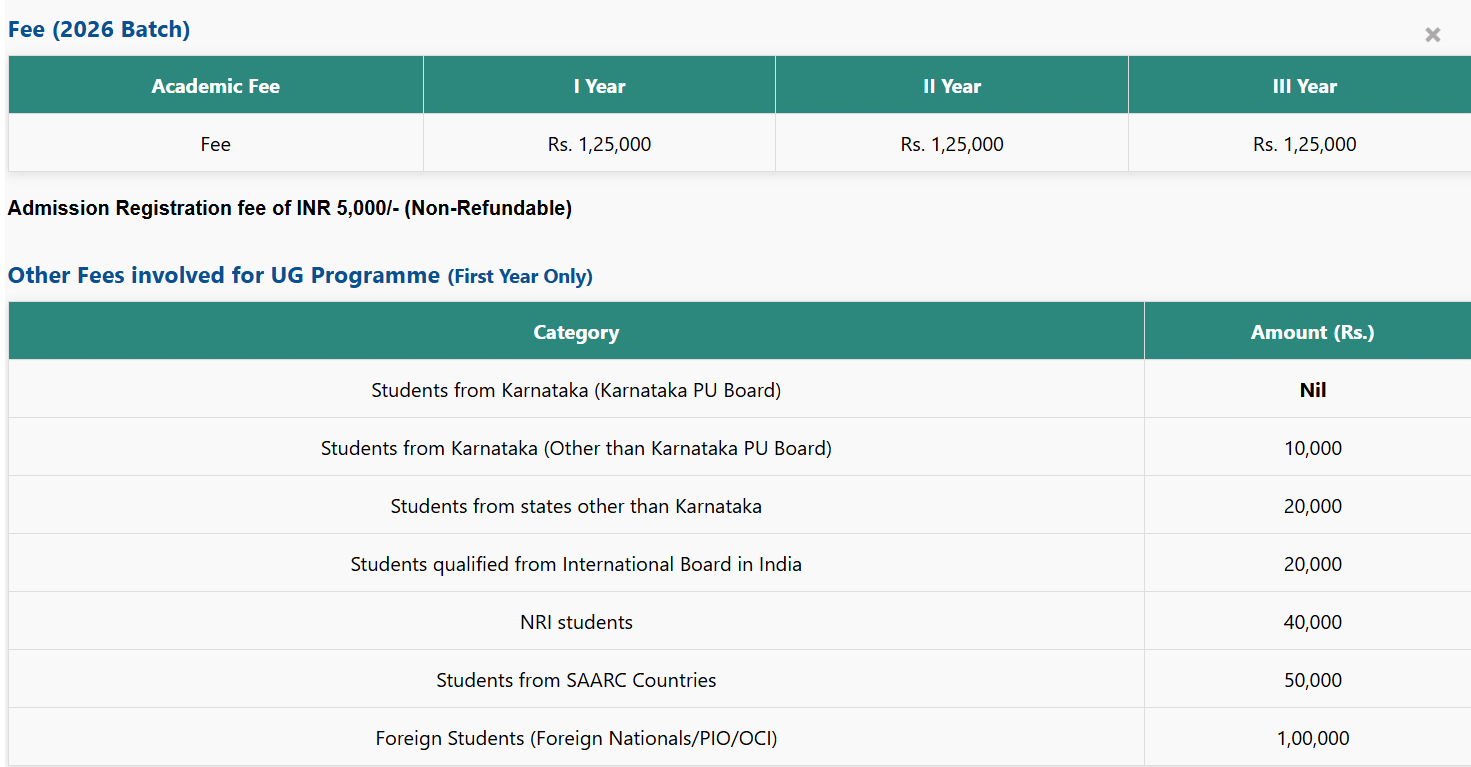Click the SAARC Countries amount 50,000

pos(1312,680)
